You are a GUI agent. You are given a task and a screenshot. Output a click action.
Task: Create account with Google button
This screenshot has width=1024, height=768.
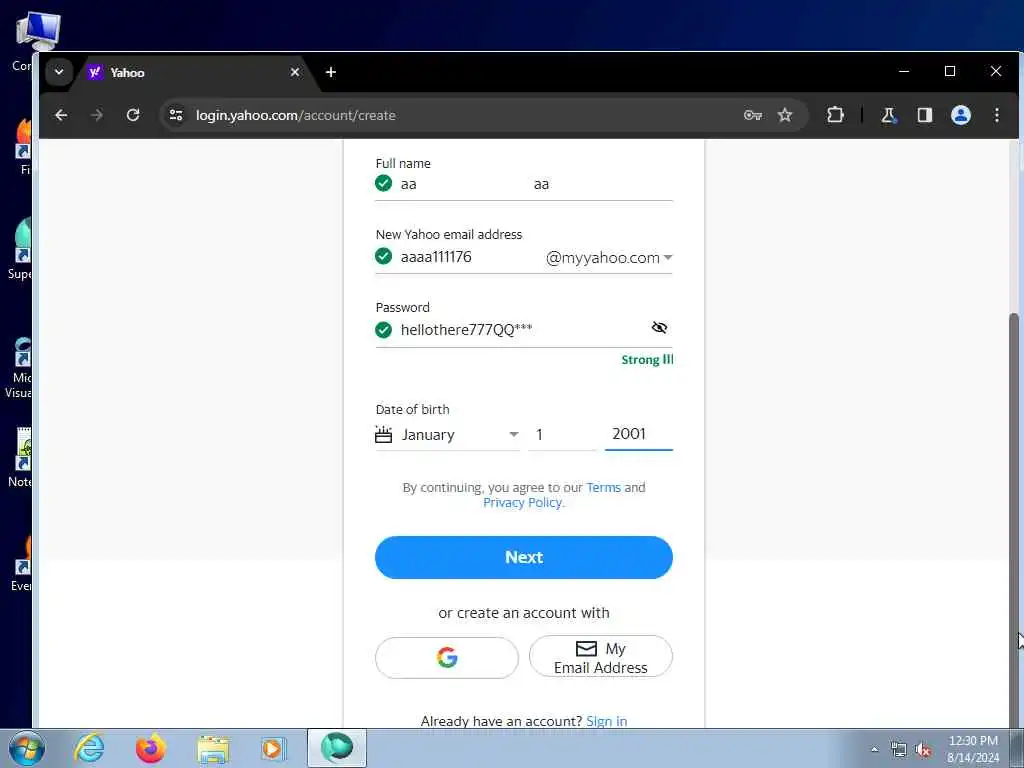pos(447,657)
